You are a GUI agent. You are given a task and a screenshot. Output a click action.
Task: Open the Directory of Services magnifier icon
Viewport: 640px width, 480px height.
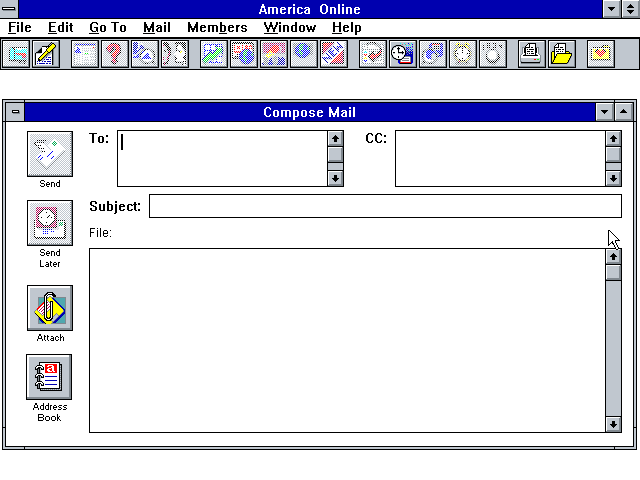145,54
